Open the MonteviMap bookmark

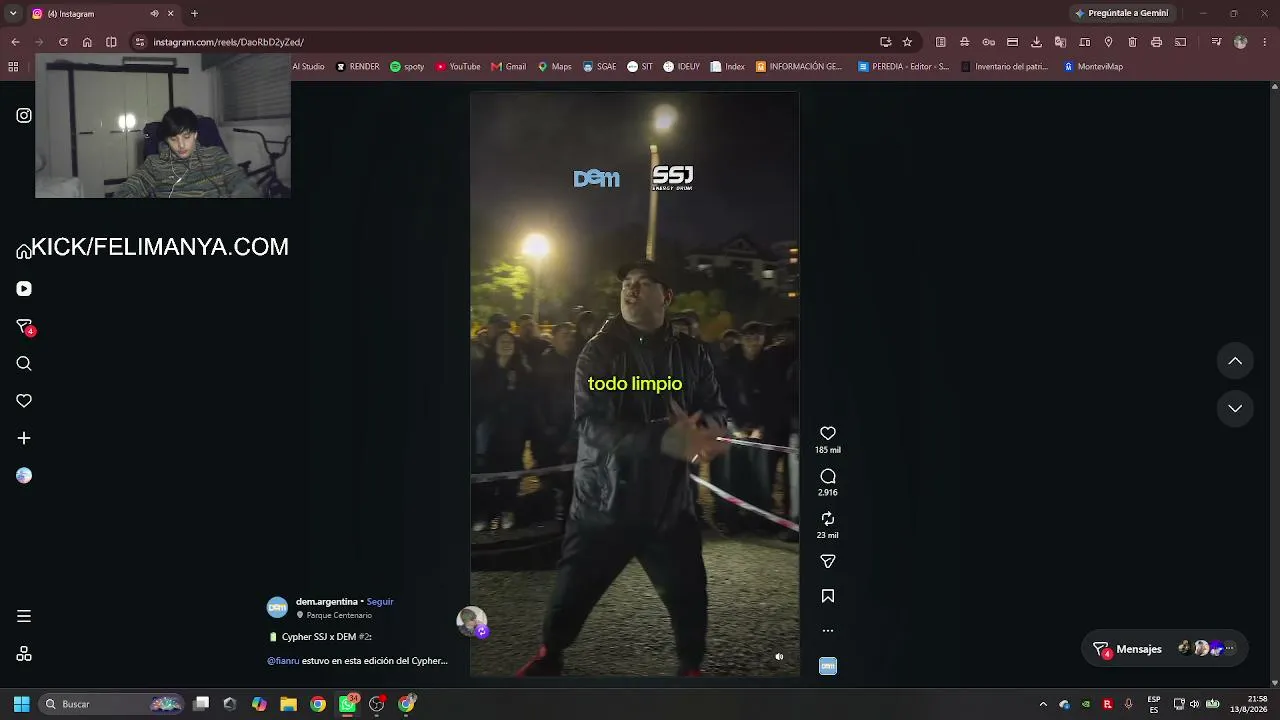[1093, 67]
